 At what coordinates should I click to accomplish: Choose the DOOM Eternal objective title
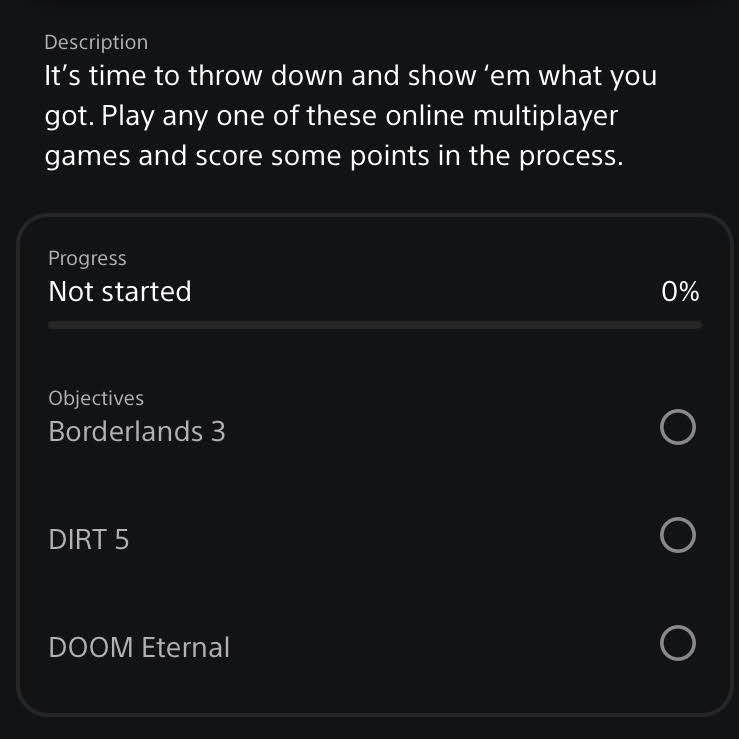pos(139,648)
